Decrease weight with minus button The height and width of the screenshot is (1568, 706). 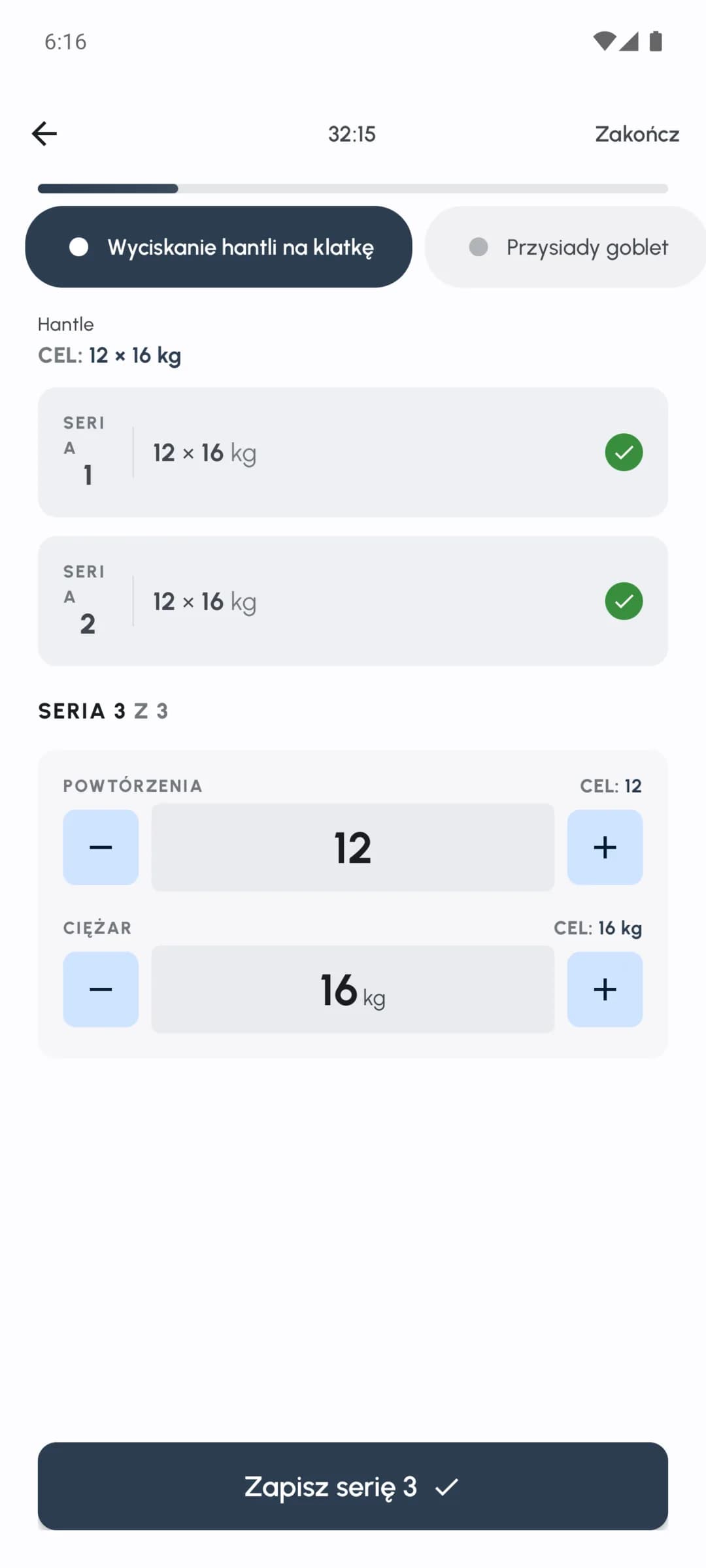101,989
